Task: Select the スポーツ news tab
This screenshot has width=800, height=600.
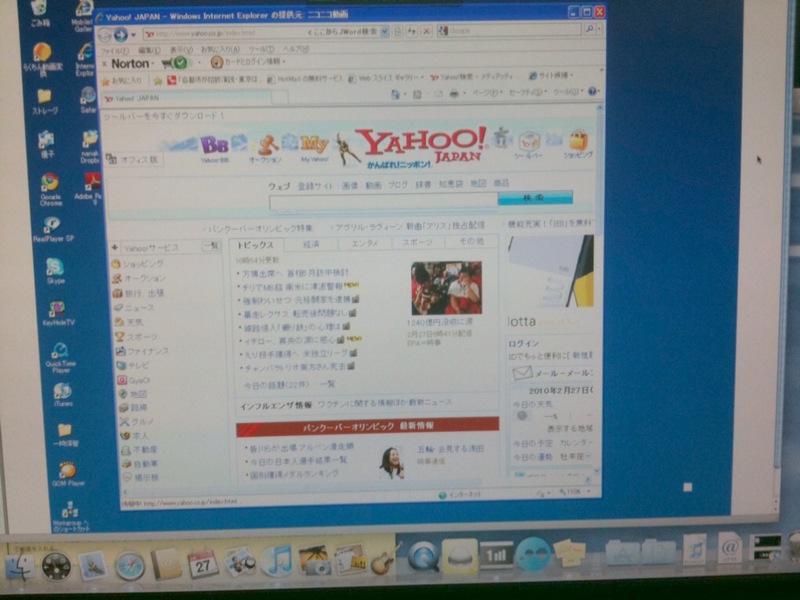Action: coord(417,243)
